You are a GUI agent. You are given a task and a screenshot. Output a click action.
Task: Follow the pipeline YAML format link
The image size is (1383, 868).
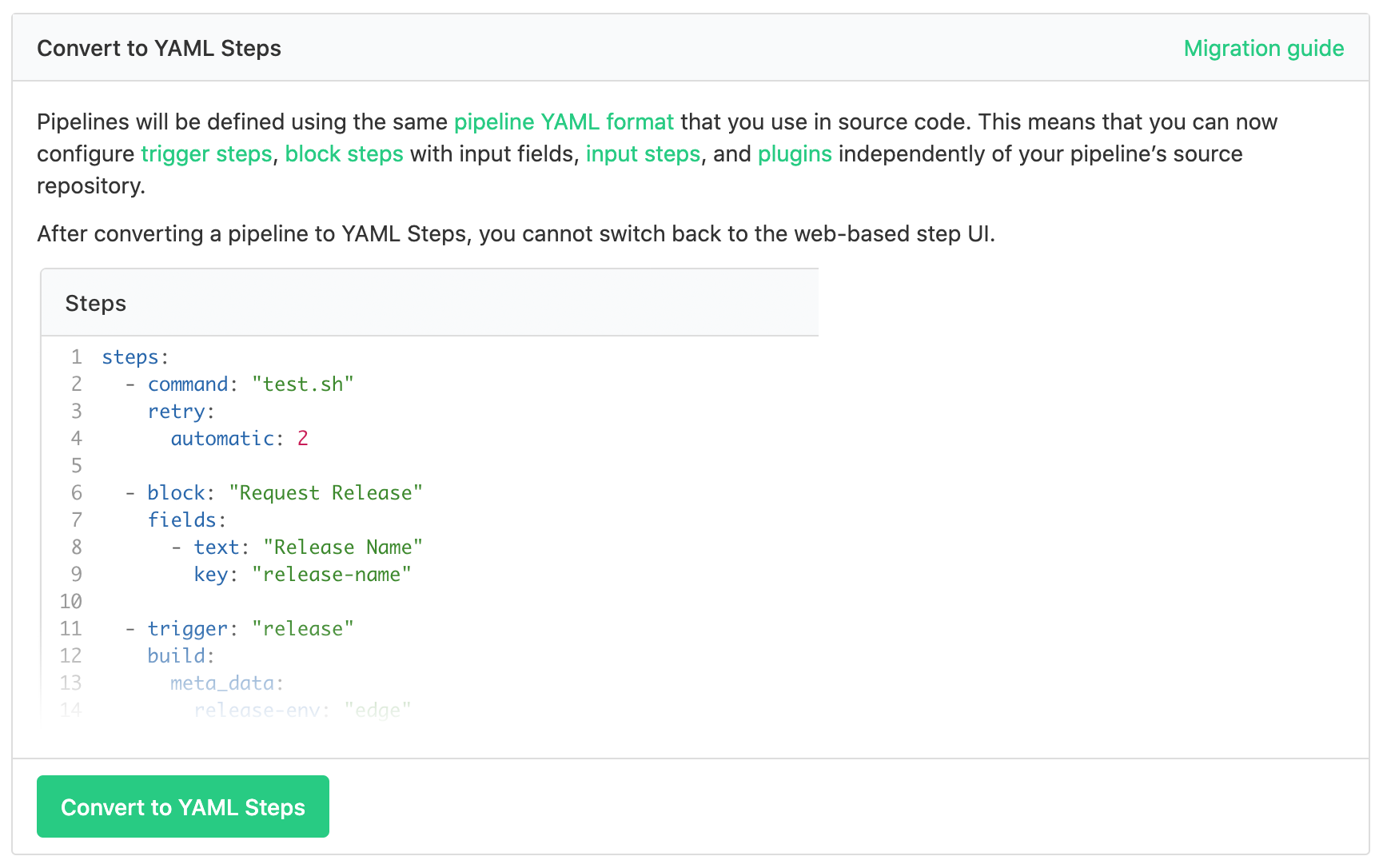[563, 121]
